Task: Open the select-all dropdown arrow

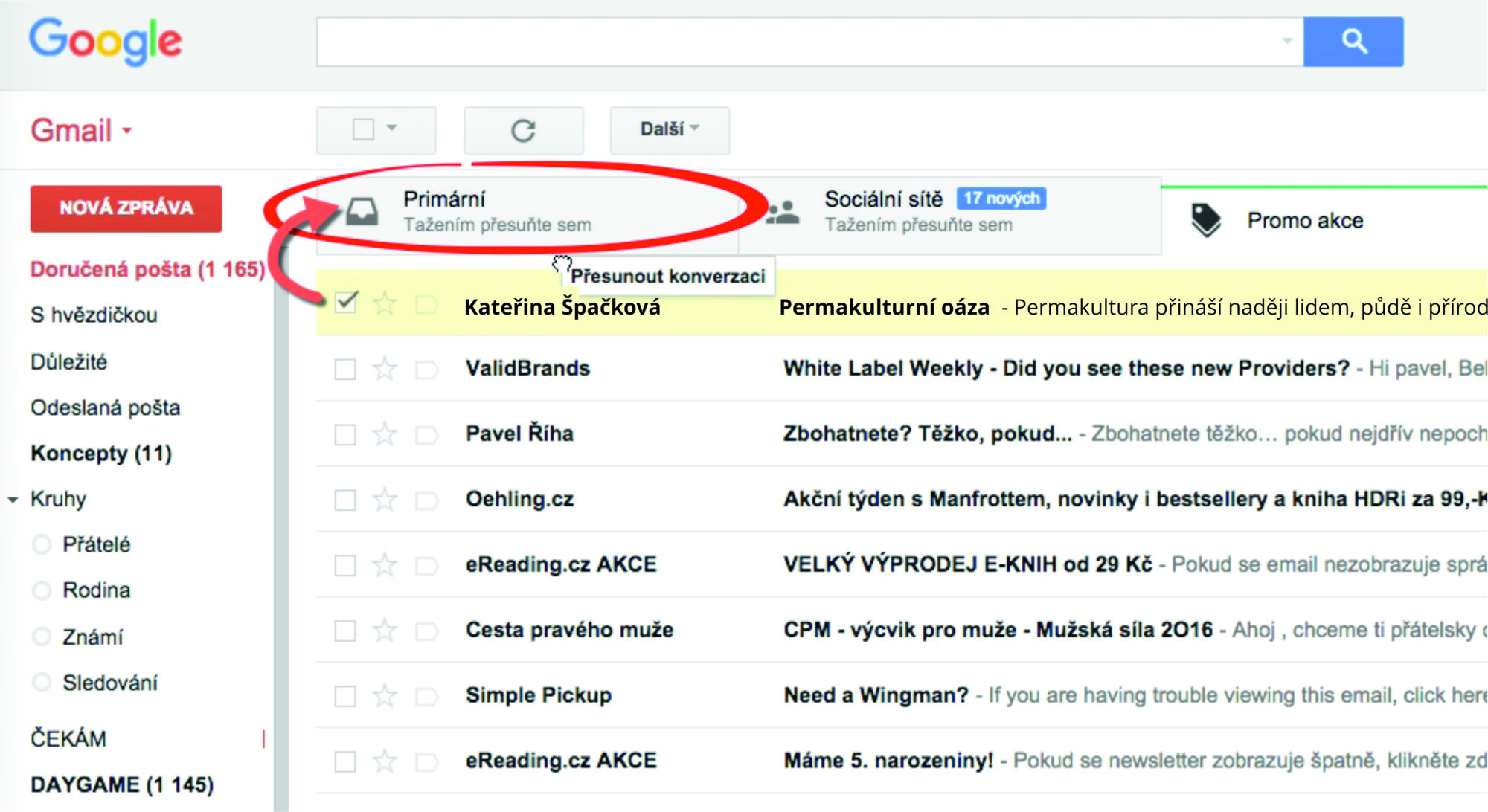Action: click(x=392, y=128)
